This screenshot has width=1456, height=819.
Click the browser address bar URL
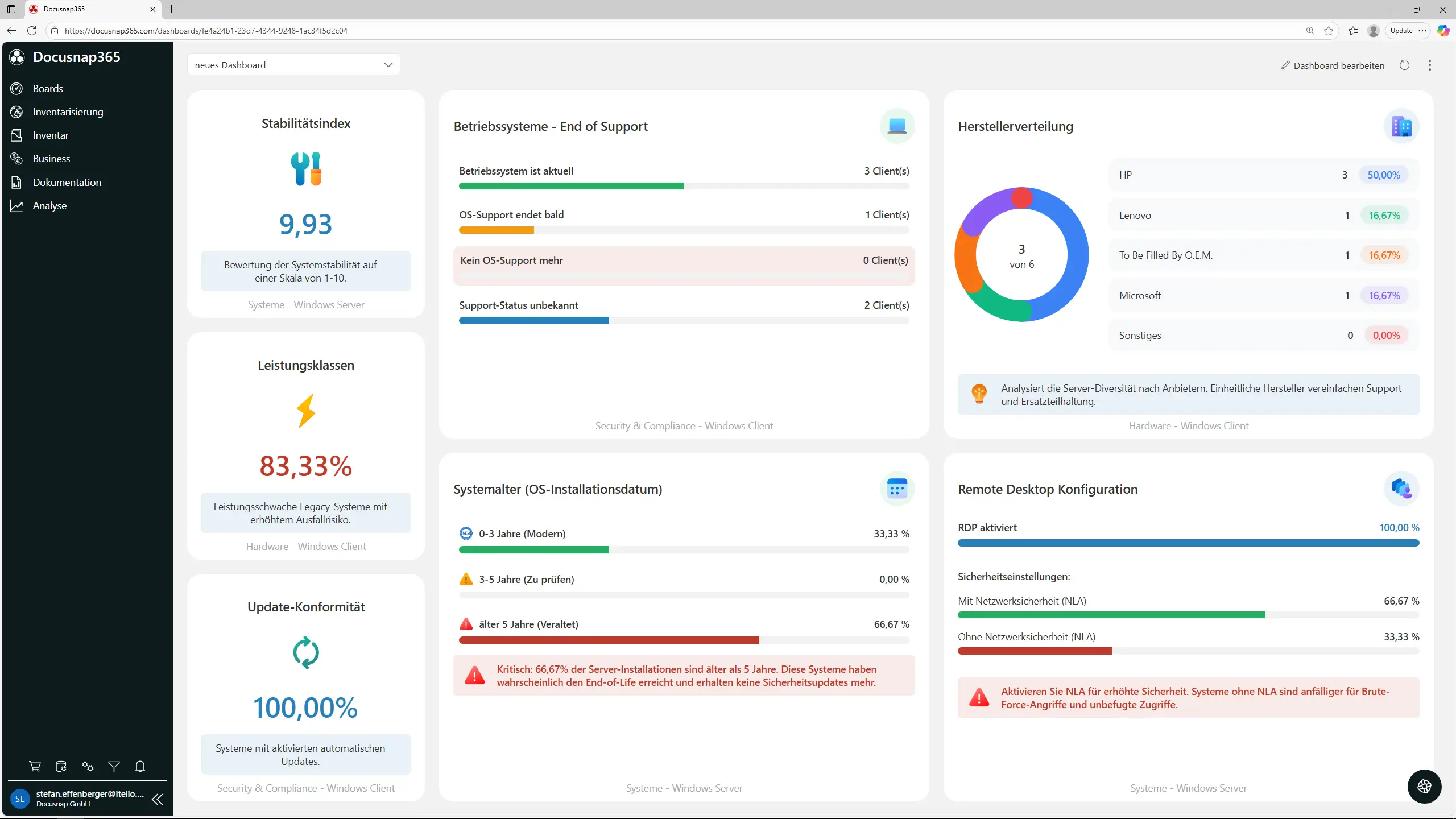[x=206, y=31]
